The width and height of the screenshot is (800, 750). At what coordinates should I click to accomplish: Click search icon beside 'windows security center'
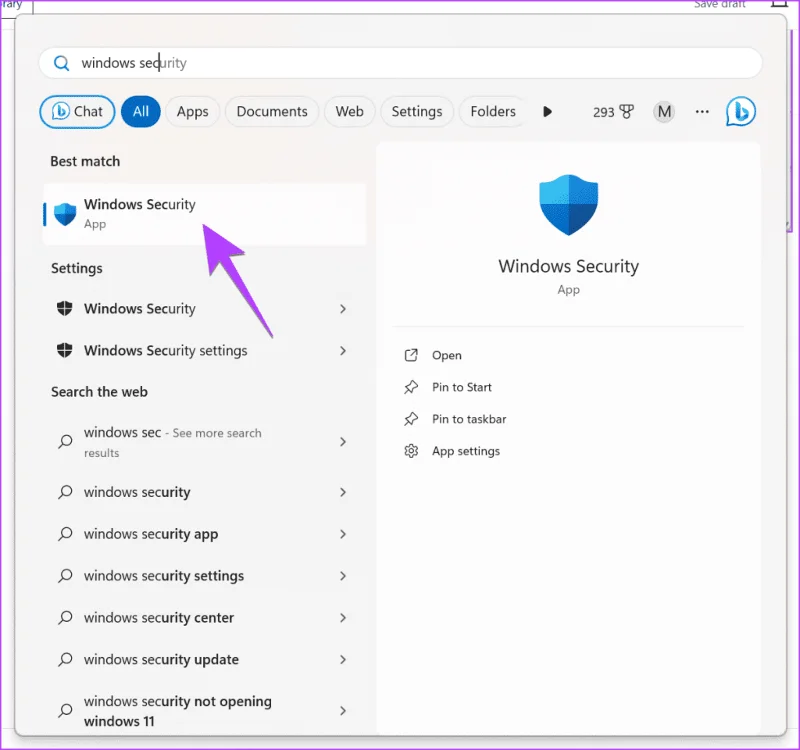(x=65, y=618)
